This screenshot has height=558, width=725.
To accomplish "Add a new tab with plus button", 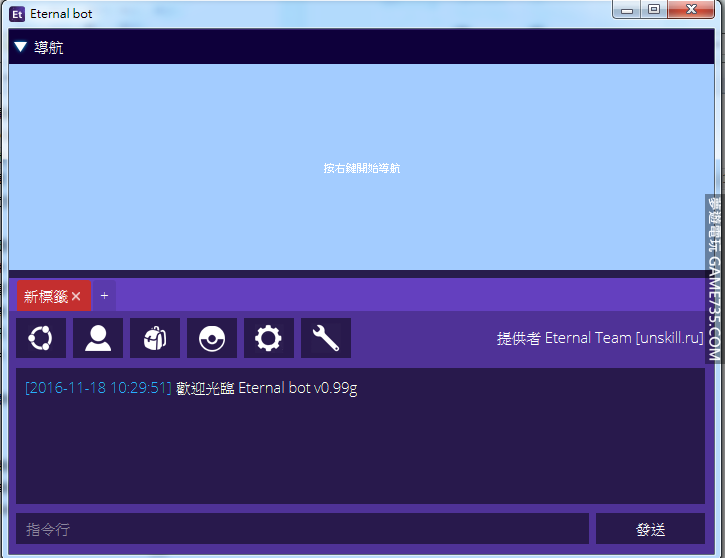I will pyautogui.click(x=104, y=296).
